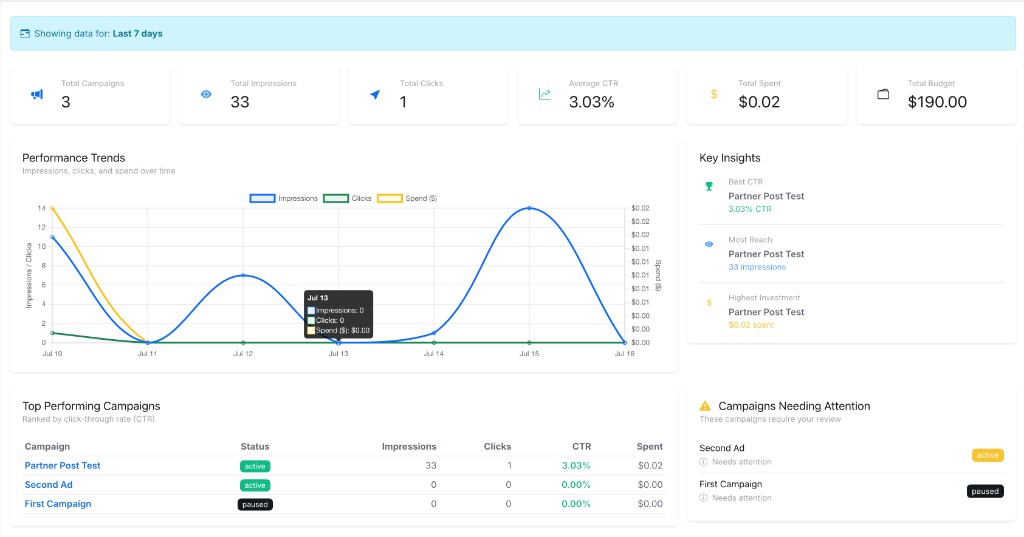Click the trophy icon beside Best CTR

709,186
